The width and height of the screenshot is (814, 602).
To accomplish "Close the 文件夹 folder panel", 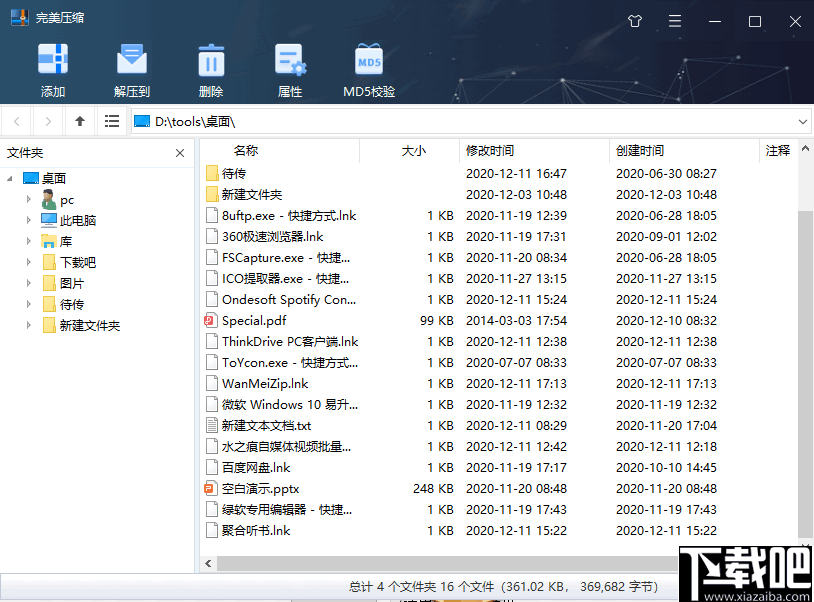I will tap(180, 153).
